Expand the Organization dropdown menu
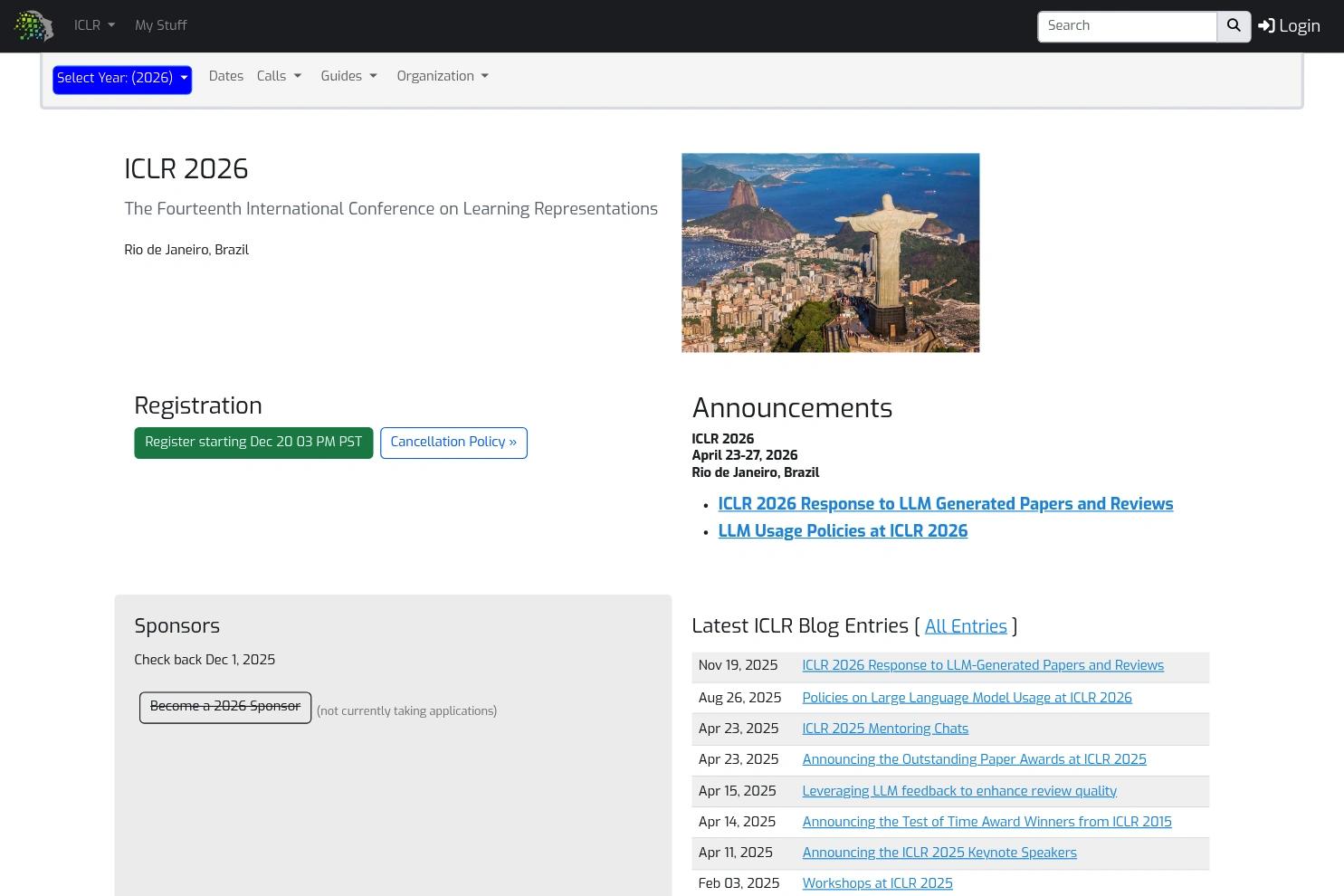The height and width of the screenshot is (896, 1344). (x=443, y=76)
